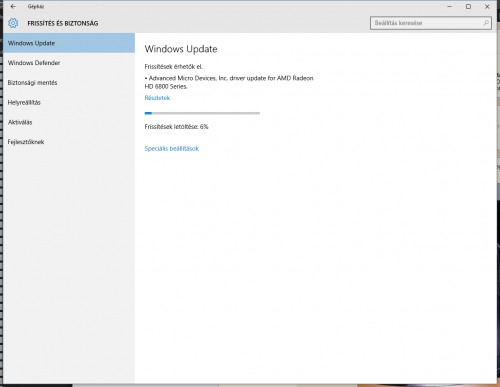Open Fejlesztőknek section
Viewport: 500px width, 387px height.
(x=69, y=142)
